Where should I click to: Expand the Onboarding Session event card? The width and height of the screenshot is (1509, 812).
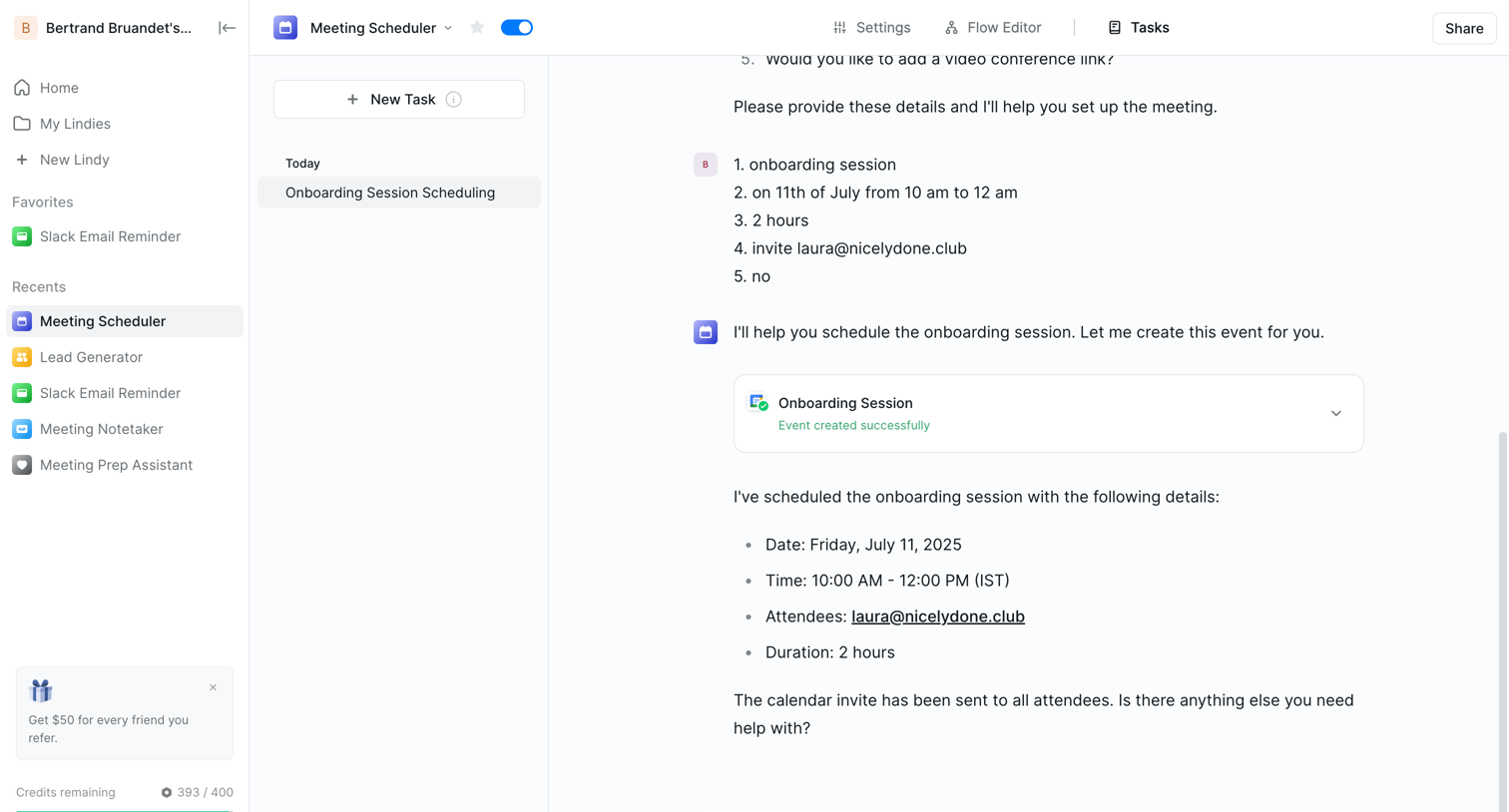pos(1335,413)
